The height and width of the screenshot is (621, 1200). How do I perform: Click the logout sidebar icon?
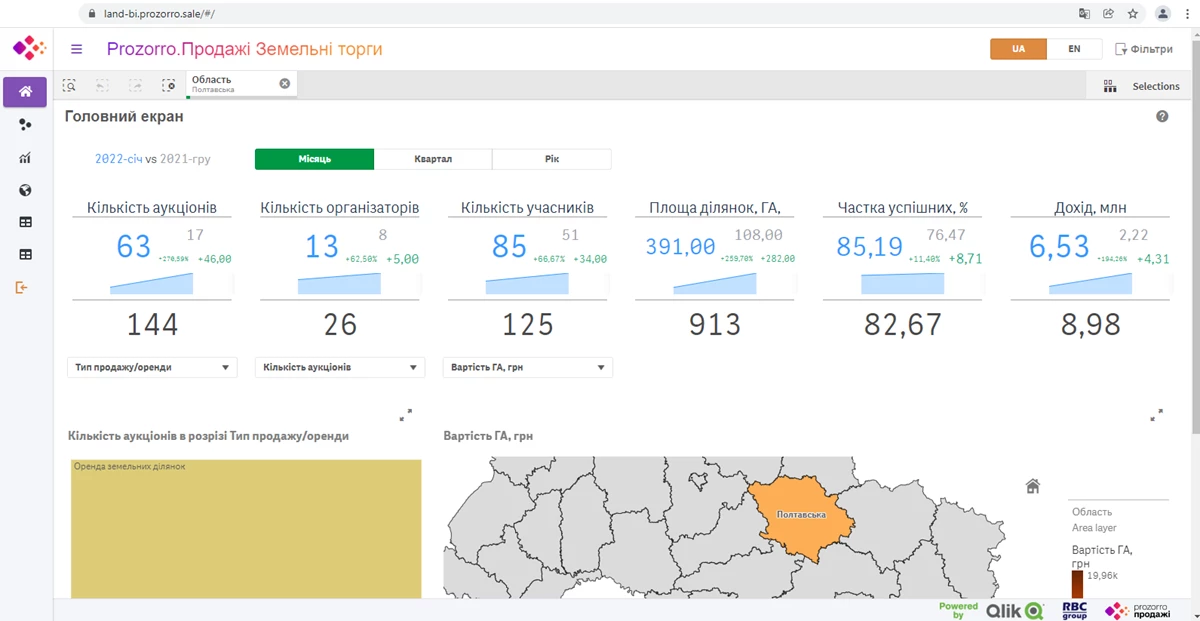coord(23,287)
